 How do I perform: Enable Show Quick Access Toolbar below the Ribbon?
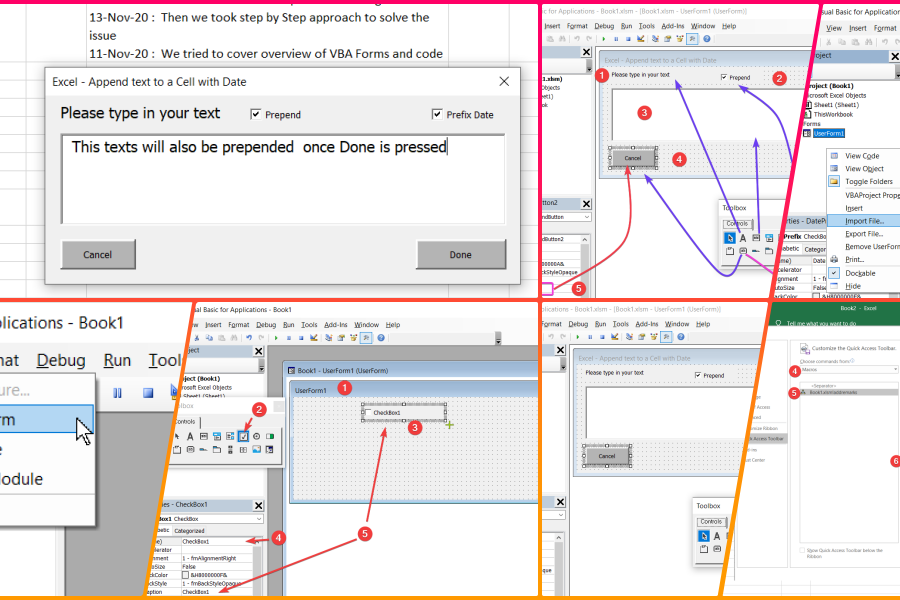(802, 550)
